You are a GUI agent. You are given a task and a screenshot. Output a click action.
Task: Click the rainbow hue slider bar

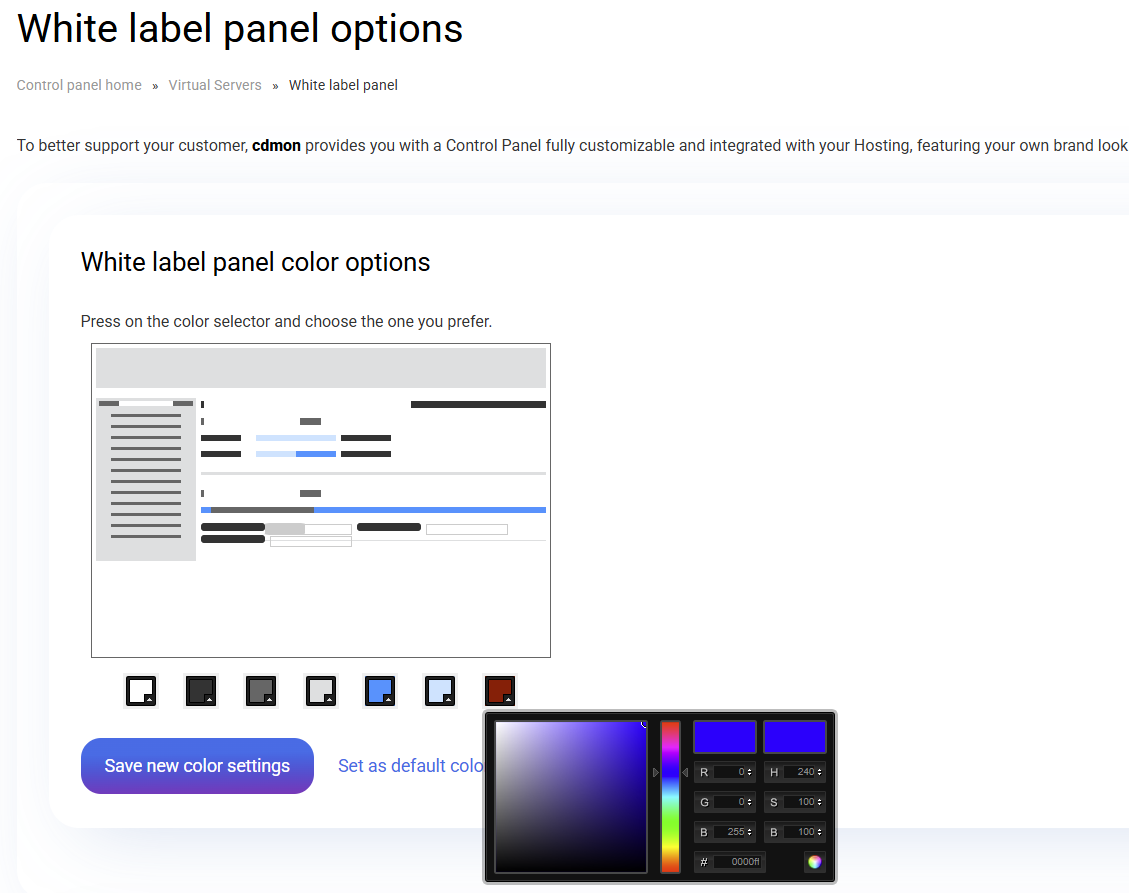pos(670,796)
